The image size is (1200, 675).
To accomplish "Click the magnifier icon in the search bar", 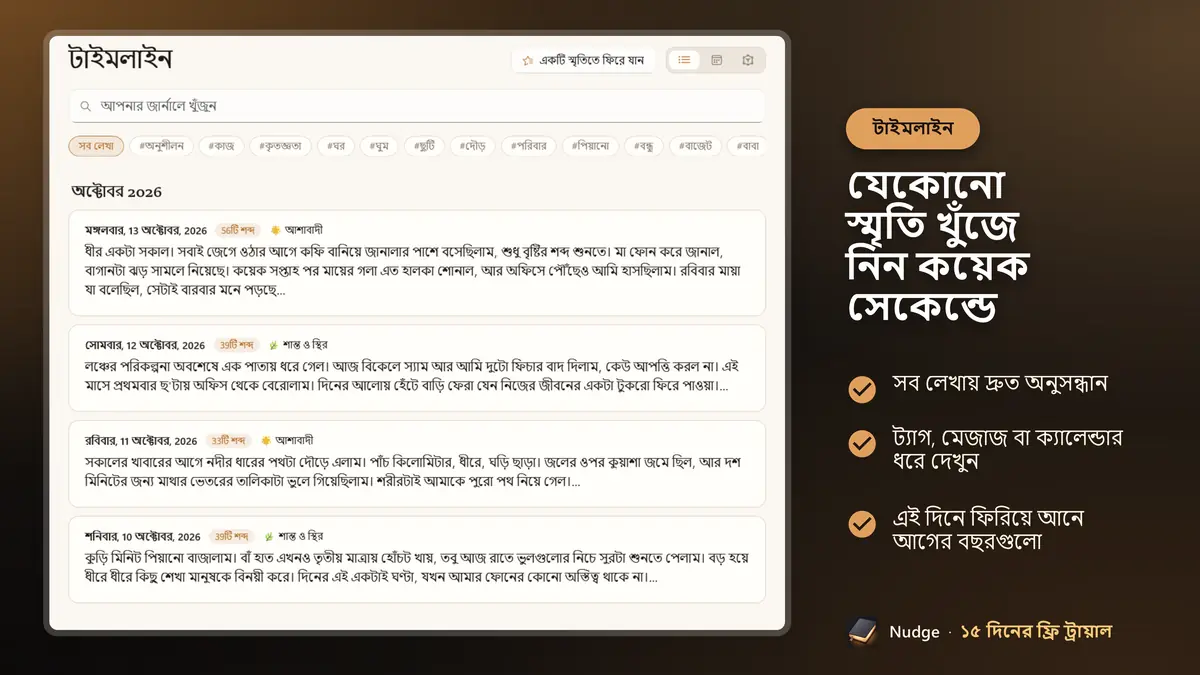I will click(86, 106).
